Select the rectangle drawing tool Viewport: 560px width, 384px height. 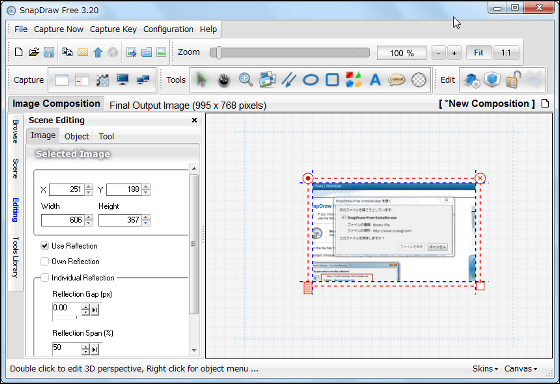coord(332,80)
